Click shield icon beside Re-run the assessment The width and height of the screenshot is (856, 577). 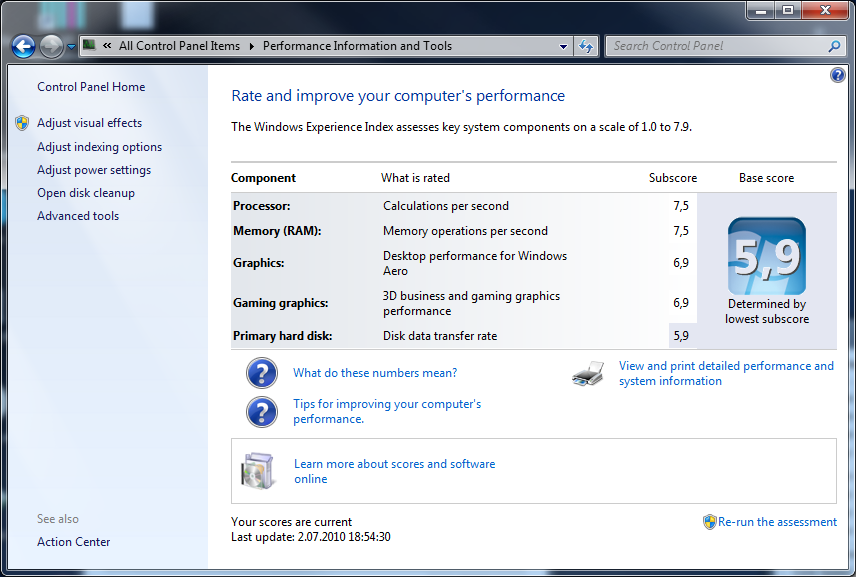coord(709,522)
